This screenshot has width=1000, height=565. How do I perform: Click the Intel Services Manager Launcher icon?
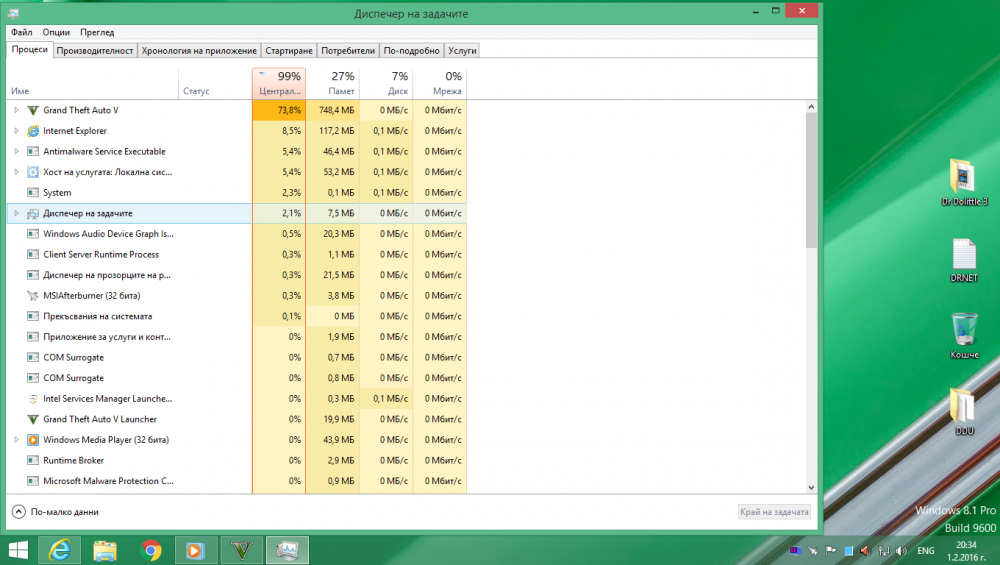[x=33, y=399]
